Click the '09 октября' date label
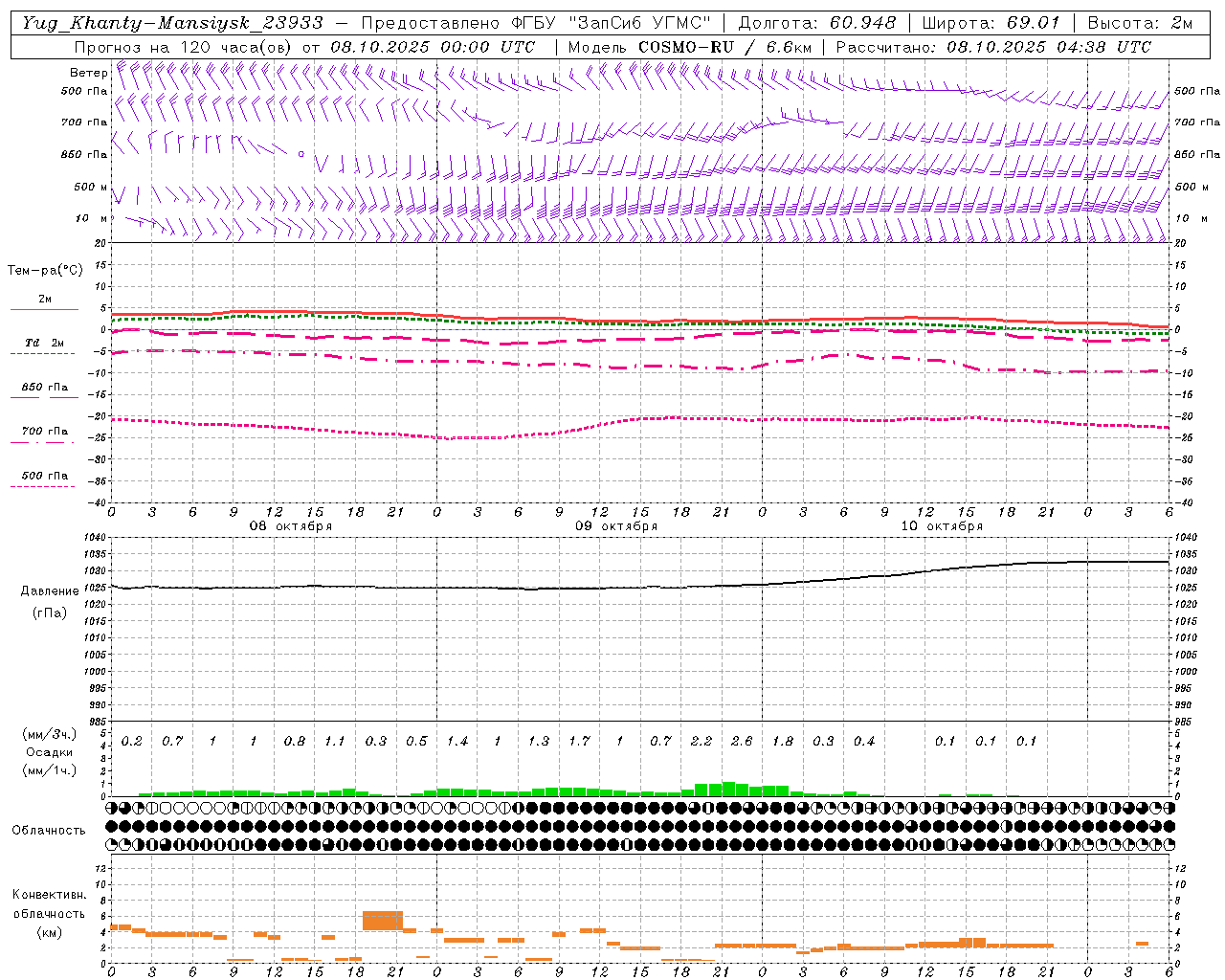 click(616, 526)
